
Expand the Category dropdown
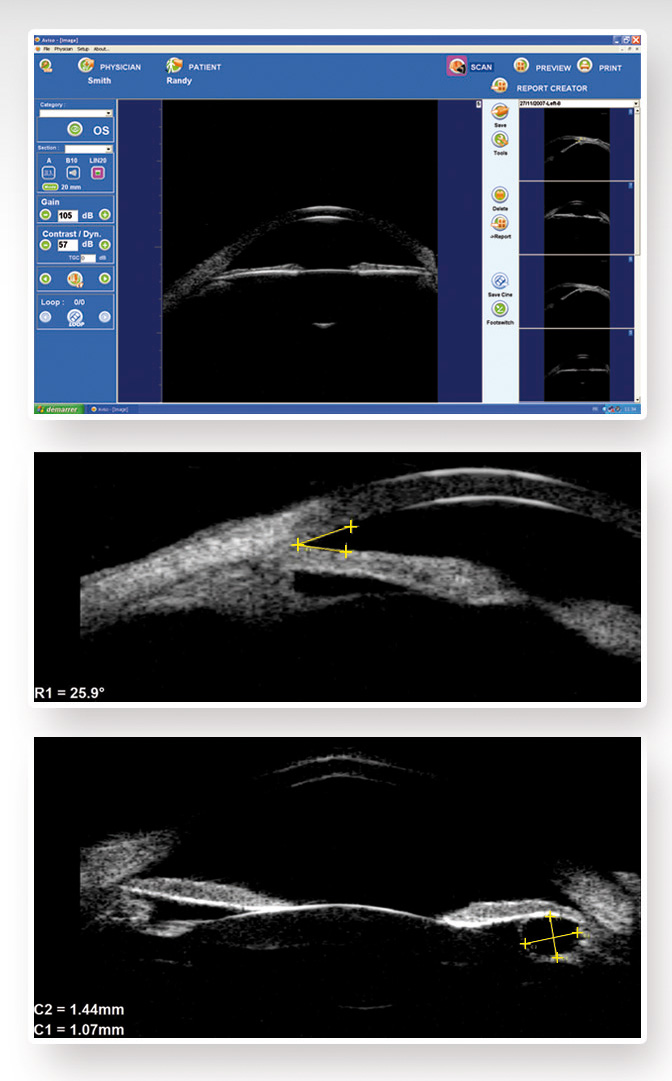(108, 113)
